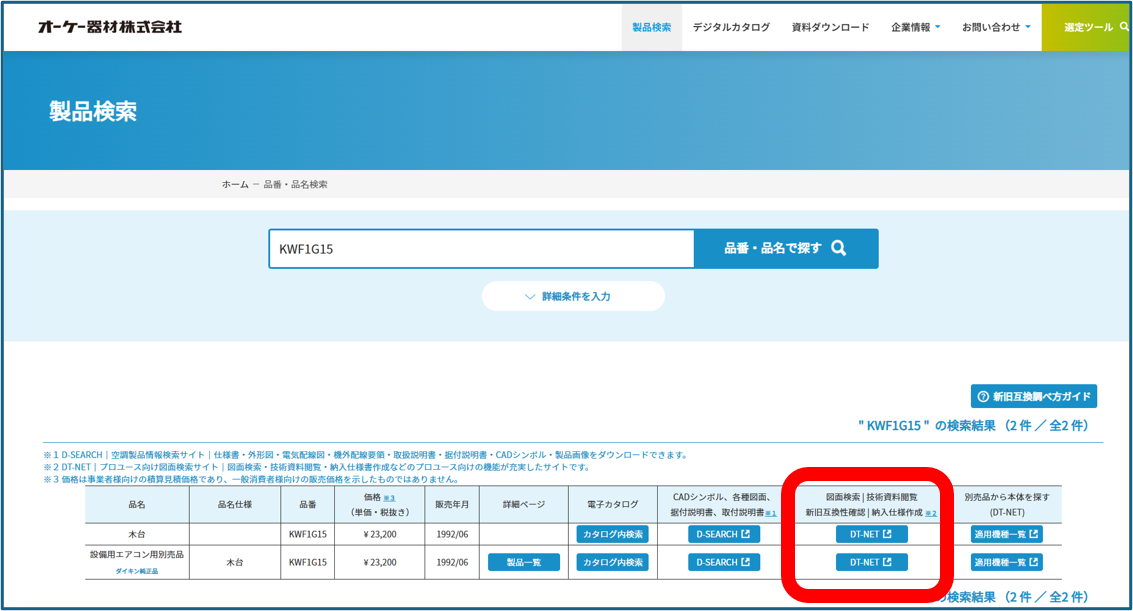Viewport: 1133px width, 611px height.
Task: Click the 詳細ページ column header
Action: point(524,505)
